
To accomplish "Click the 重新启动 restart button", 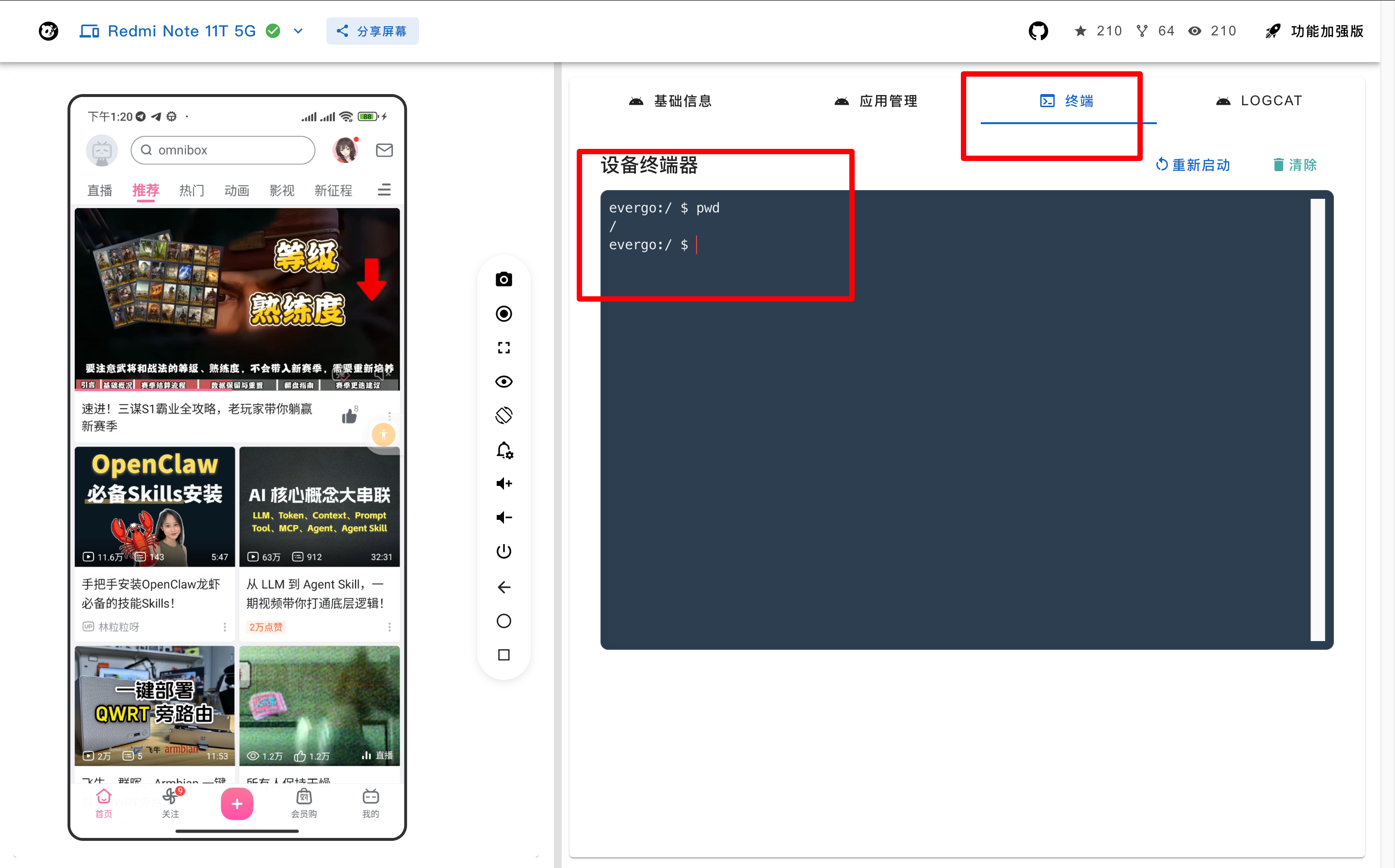I will (x=1193, y=165).
